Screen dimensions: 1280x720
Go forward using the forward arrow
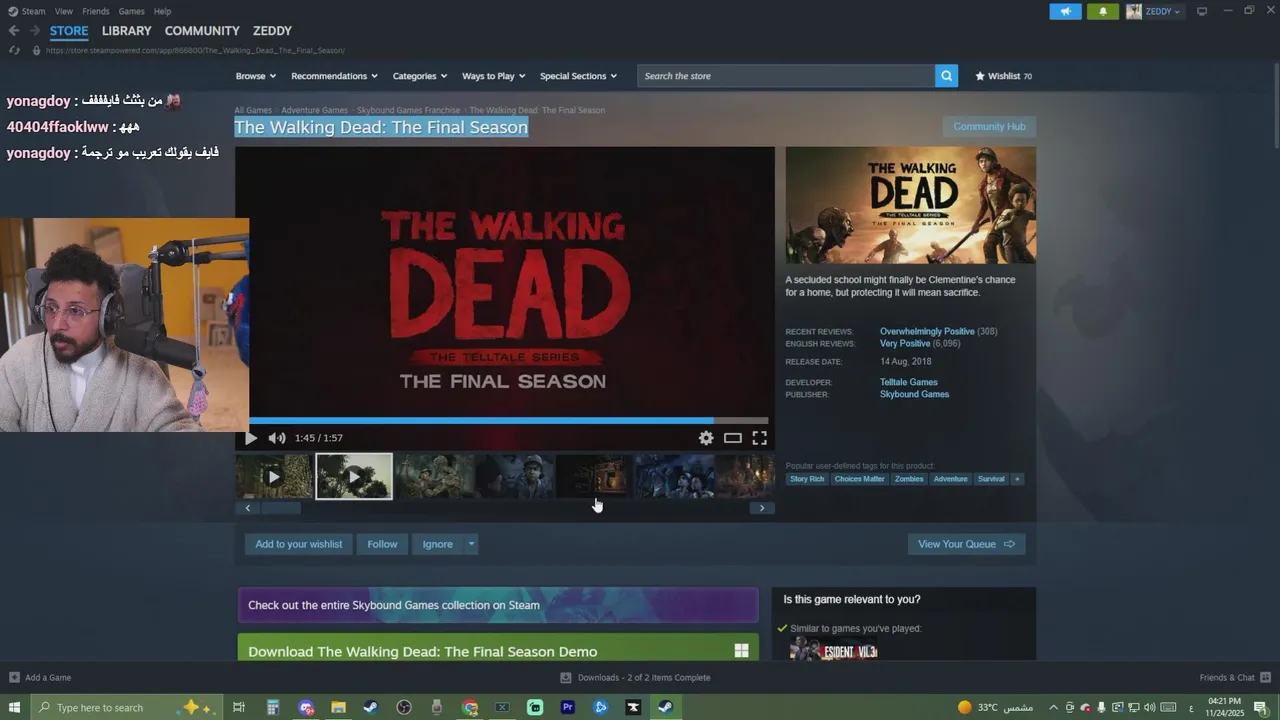click(x=35, y=31)
